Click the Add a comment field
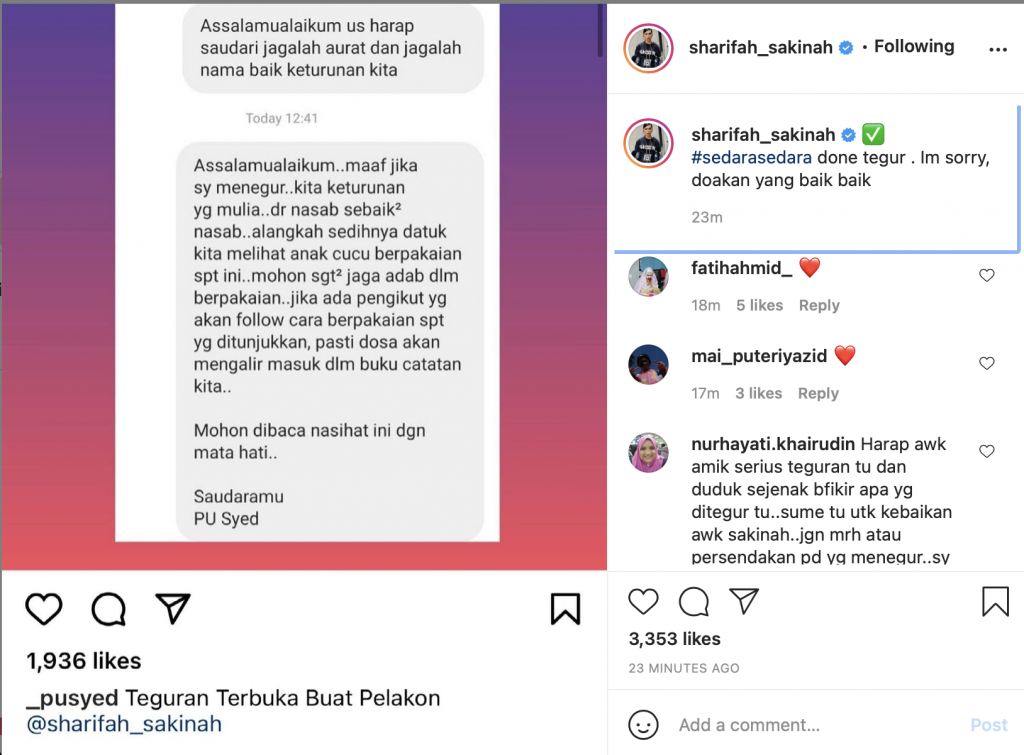The image size is (1024, 755). tap(816, 725)
